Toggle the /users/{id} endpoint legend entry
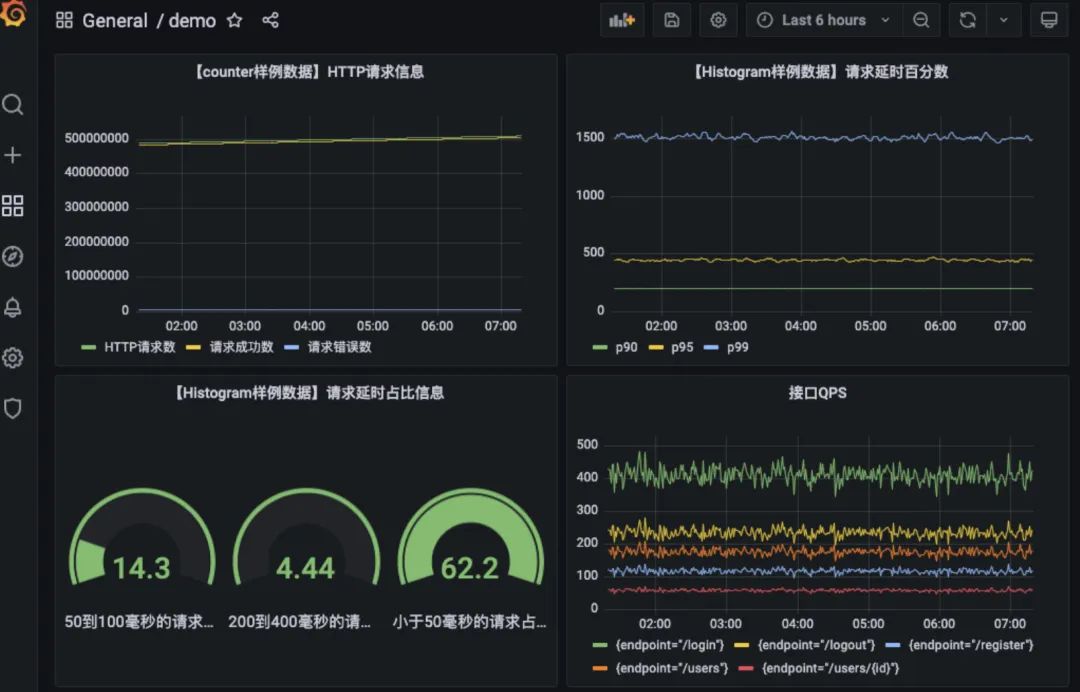Screen dimensions: 1080x692 [830, 668]
